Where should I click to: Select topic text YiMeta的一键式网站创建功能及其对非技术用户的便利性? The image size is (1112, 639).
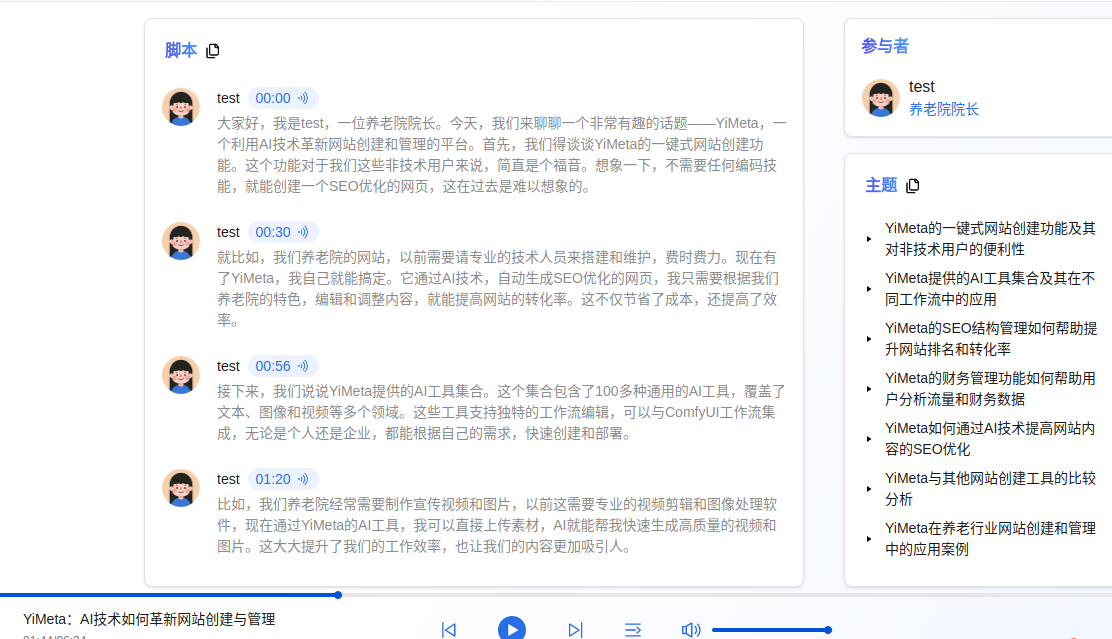pyautogui.click(x=990, y=239)
